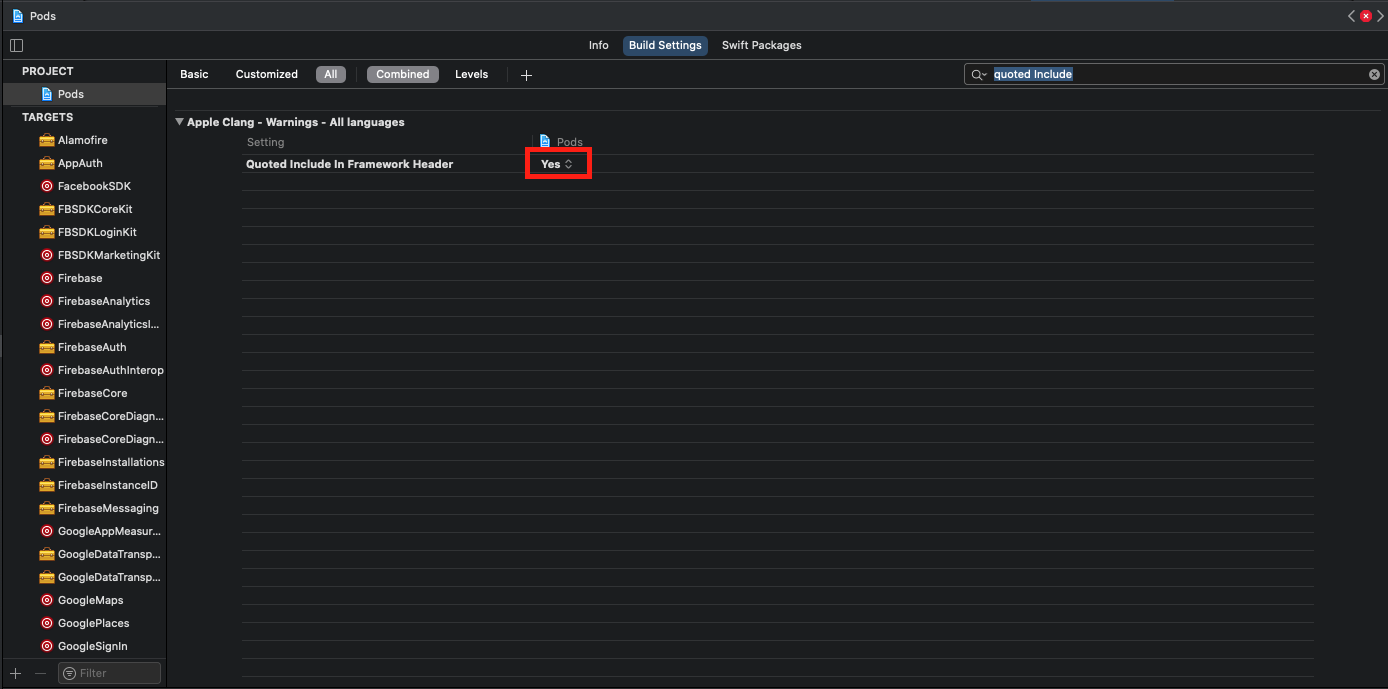Click the Pods file icon in title bar

[18, 16]
